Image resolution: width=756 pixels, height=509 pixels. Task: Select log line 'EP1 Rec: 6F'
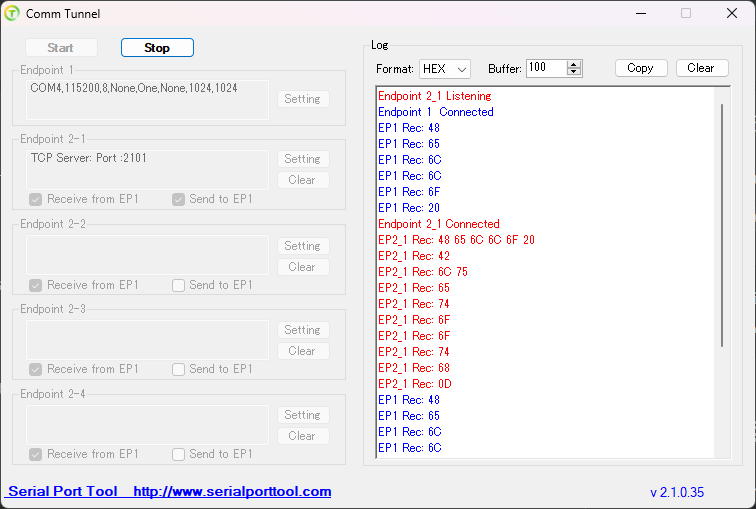(409, 192)
